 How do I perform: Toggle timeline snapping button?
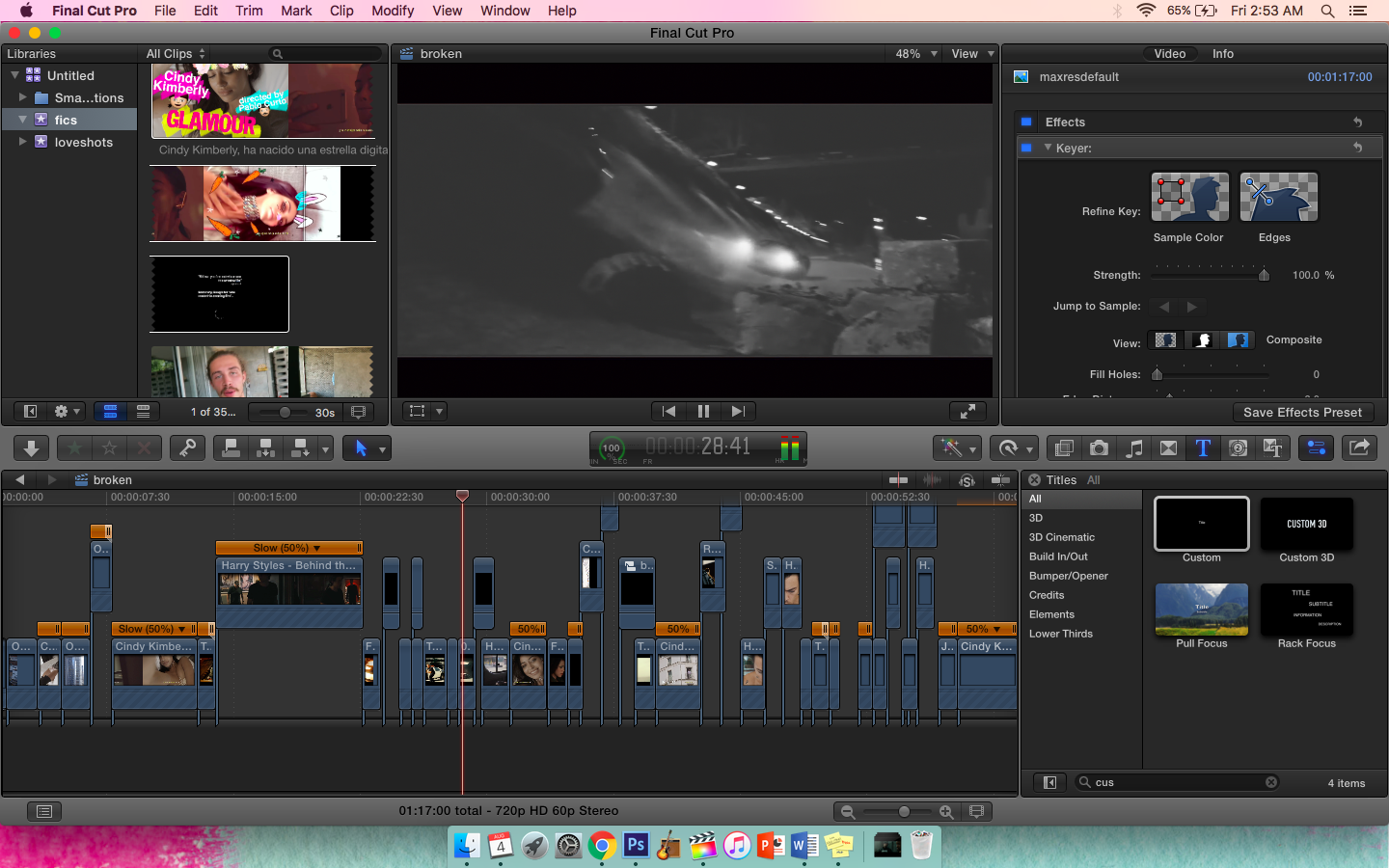[x=1000, y=480]
